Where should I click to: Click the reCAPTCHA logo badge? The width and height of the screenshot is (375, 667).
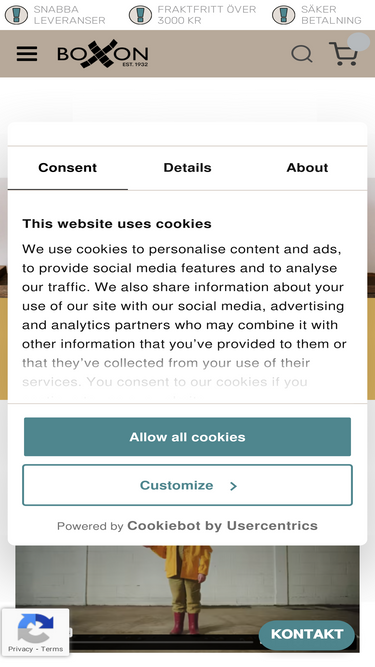36,628
